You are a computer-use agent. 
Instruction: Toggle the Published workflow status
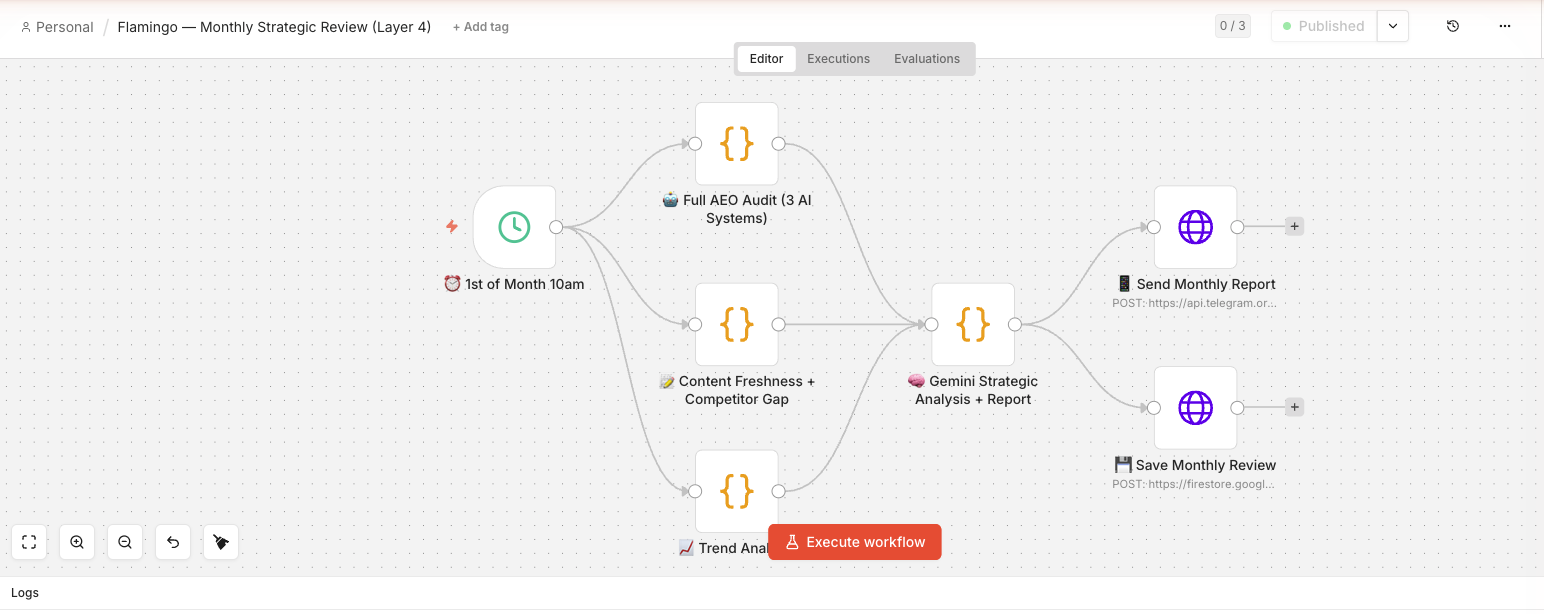[1323, 26]
